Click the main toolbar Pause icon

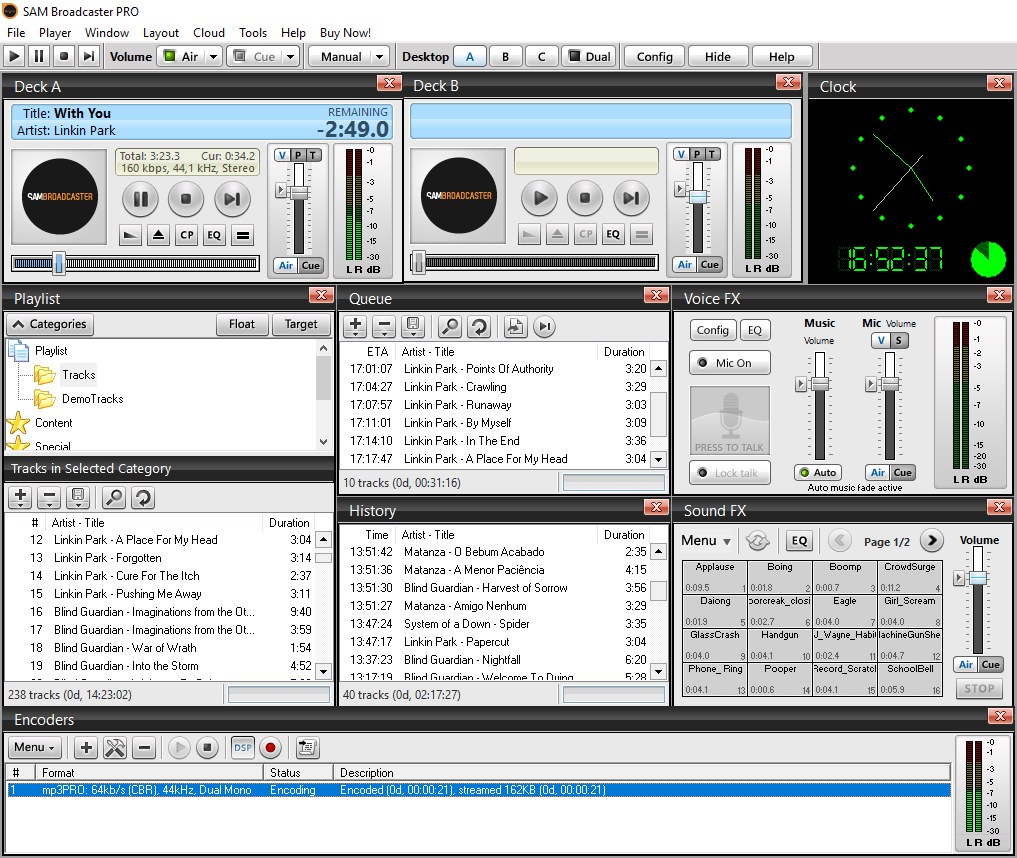coord(39,56)
